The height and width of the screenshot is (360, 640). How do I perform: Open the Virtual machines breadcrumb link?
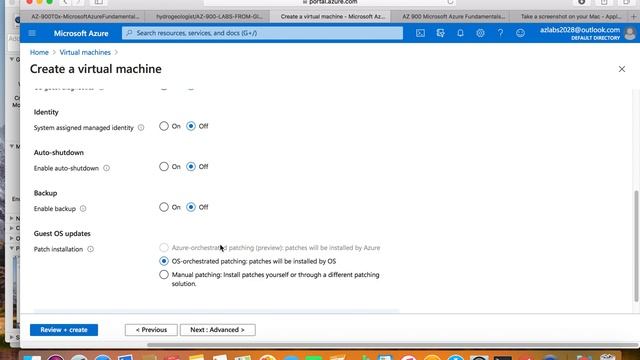(85, 52)
